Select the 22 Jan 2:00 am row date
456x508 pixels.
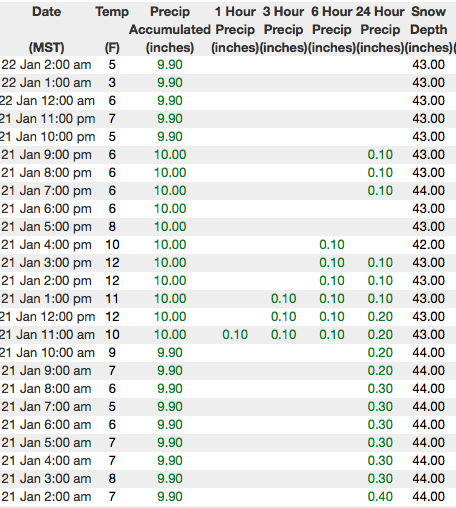tap(46, 65)
